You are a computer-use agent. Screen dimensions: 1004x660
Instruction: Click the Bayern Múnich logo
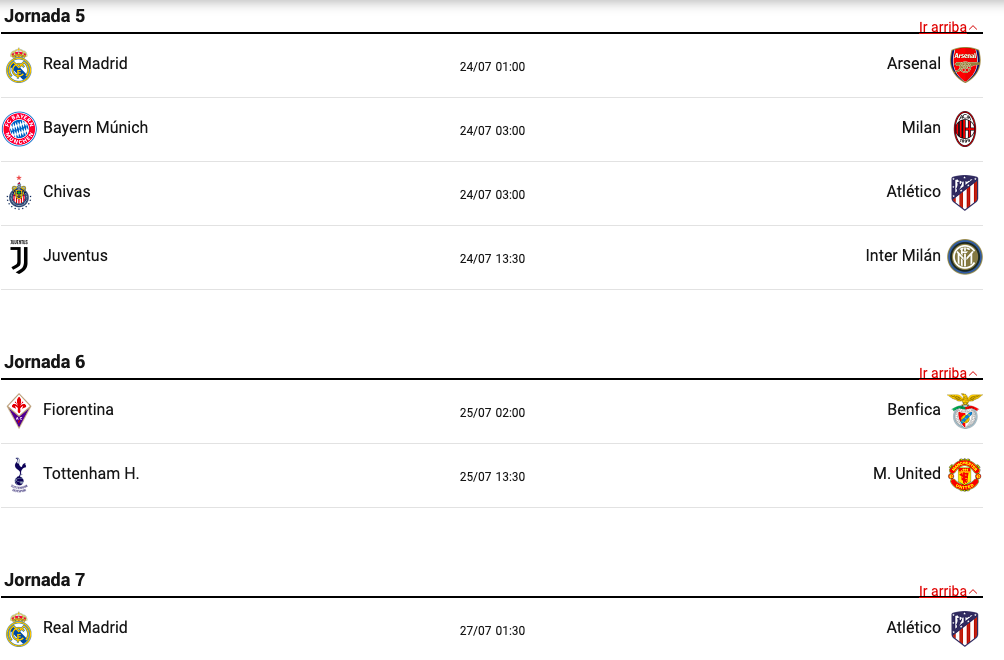click(x=19, y=129)
